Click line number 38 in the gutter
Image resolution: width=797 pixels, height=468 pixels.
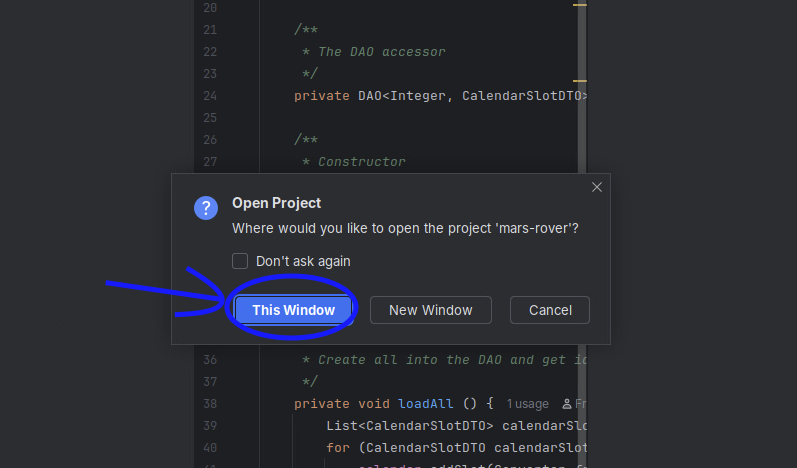click(x=209, y=404)
